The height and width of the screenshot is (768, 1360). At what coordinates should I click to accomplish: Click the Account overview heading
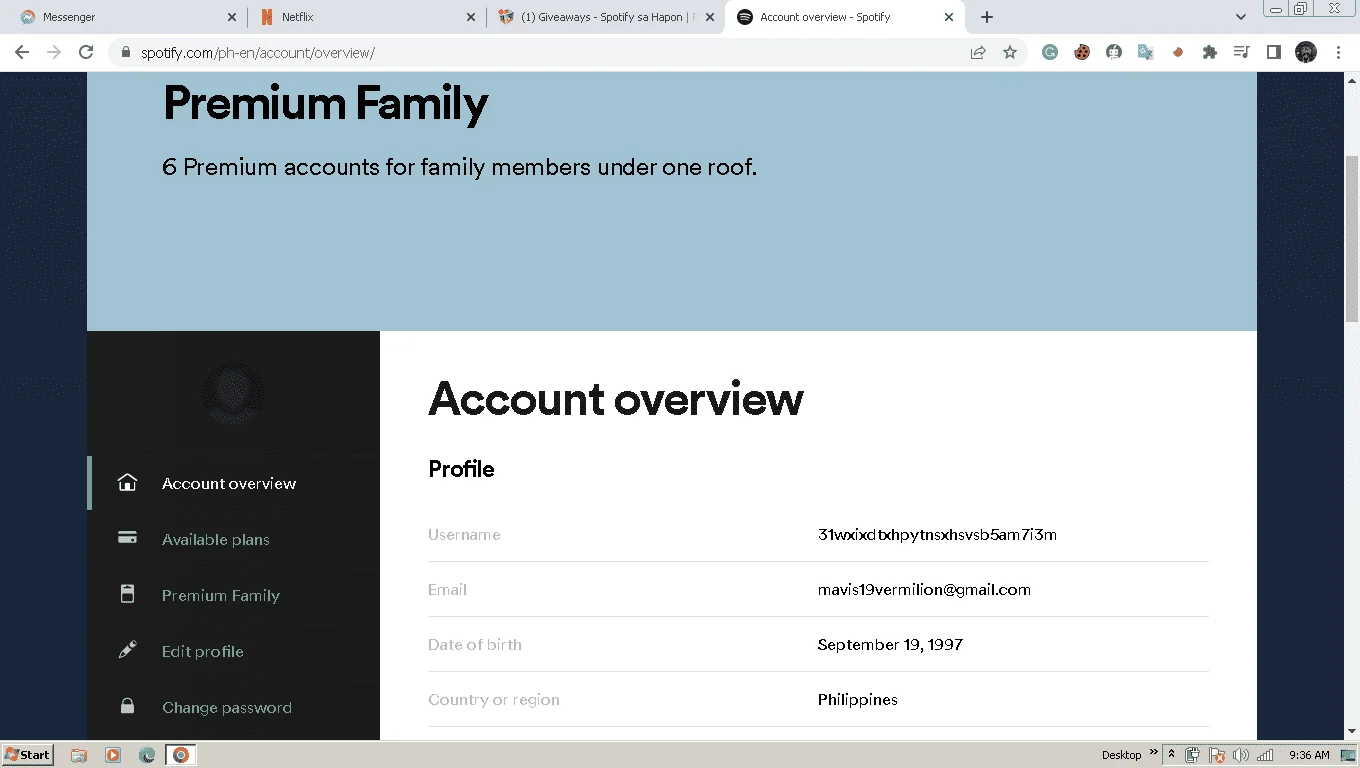click(616, 399)
